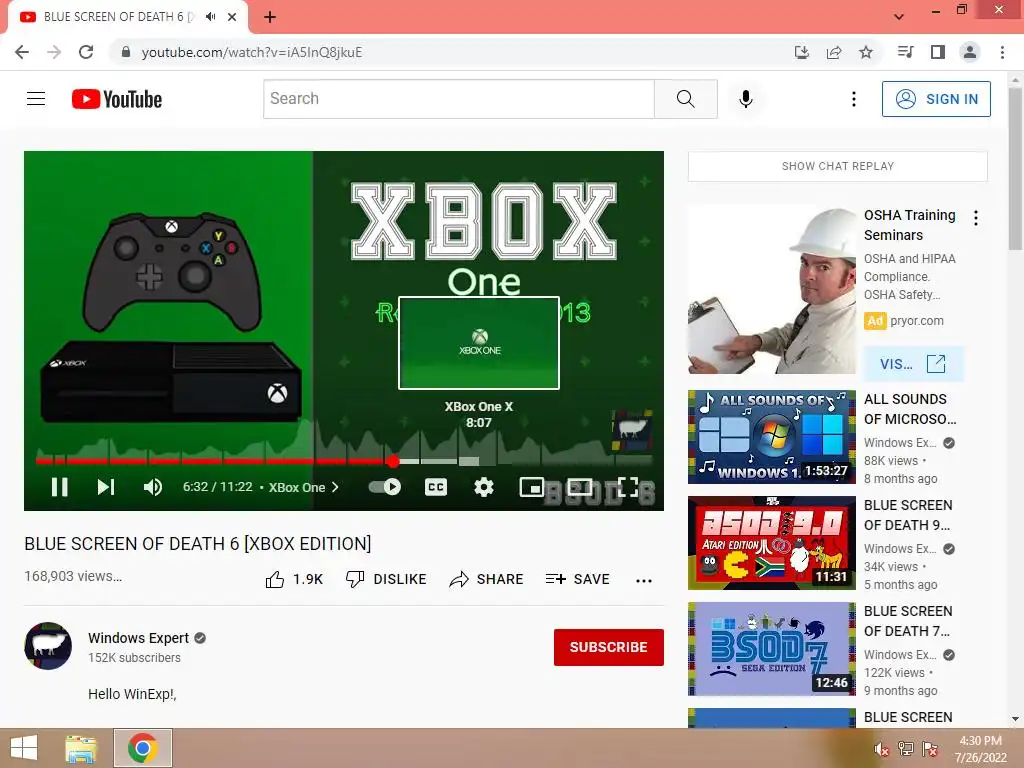
Task: Click the ad VIS... button
Action: pyautogui.click(x=913, y=364)
